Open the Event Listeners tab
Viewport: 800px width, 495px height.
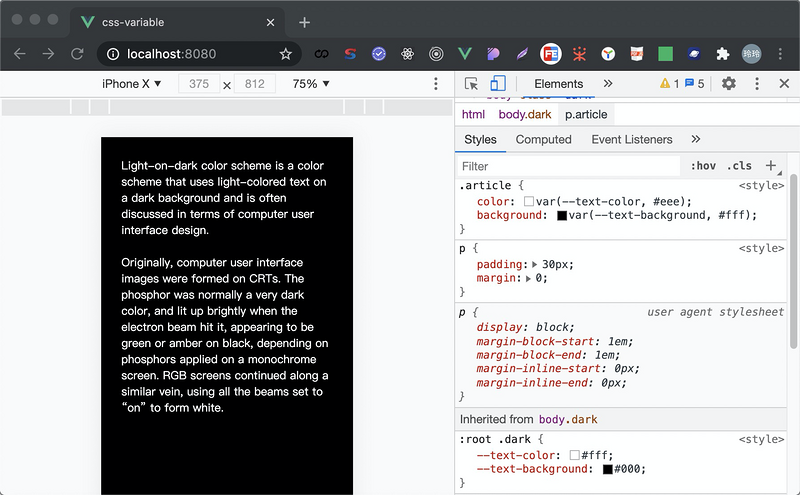point(632,139)
